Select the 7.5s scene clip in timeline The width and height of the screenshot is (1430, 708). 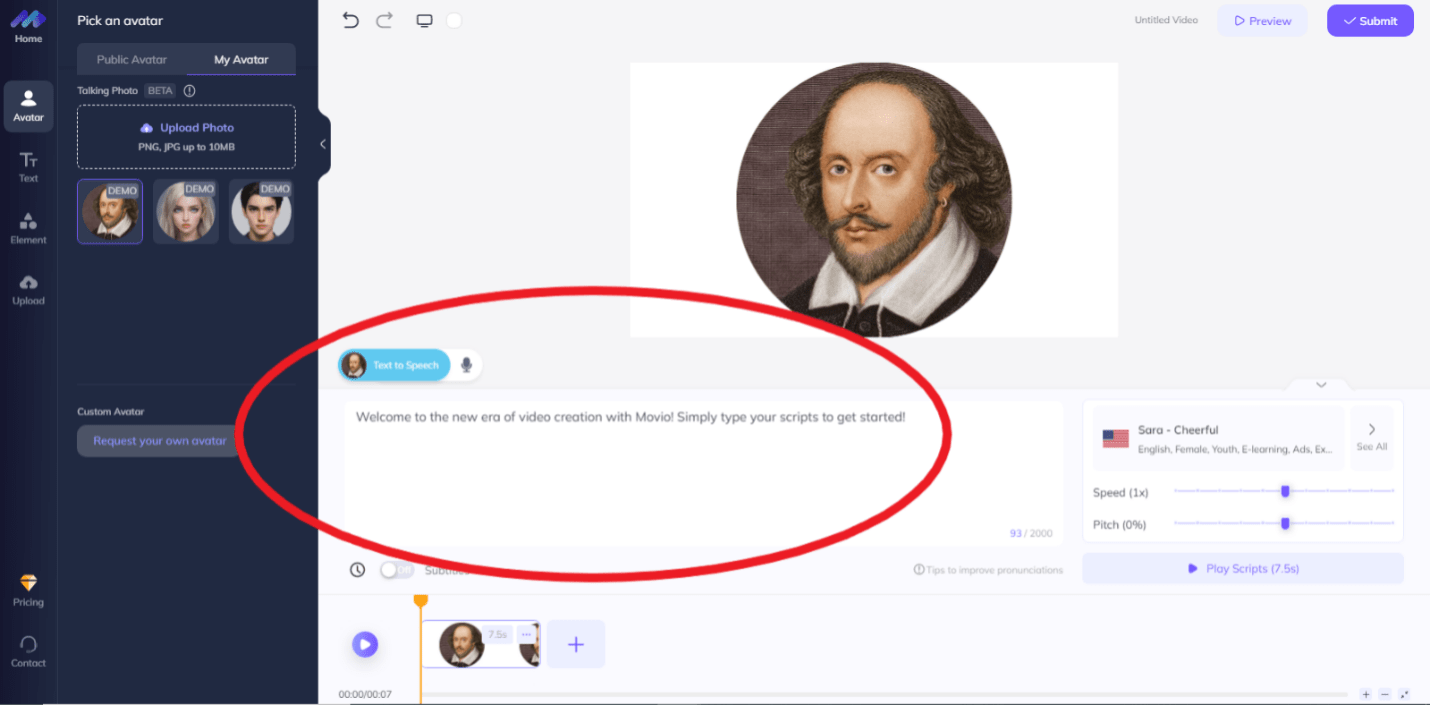coord(480,644)
